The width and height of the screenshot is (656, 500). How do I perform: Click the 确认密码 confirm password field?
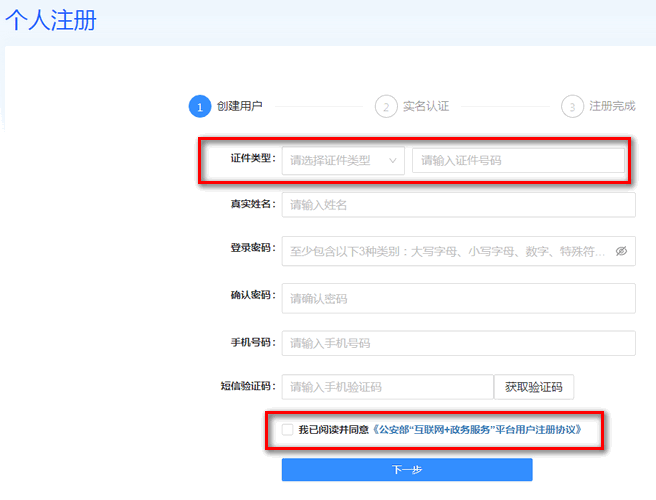(459, 298)
